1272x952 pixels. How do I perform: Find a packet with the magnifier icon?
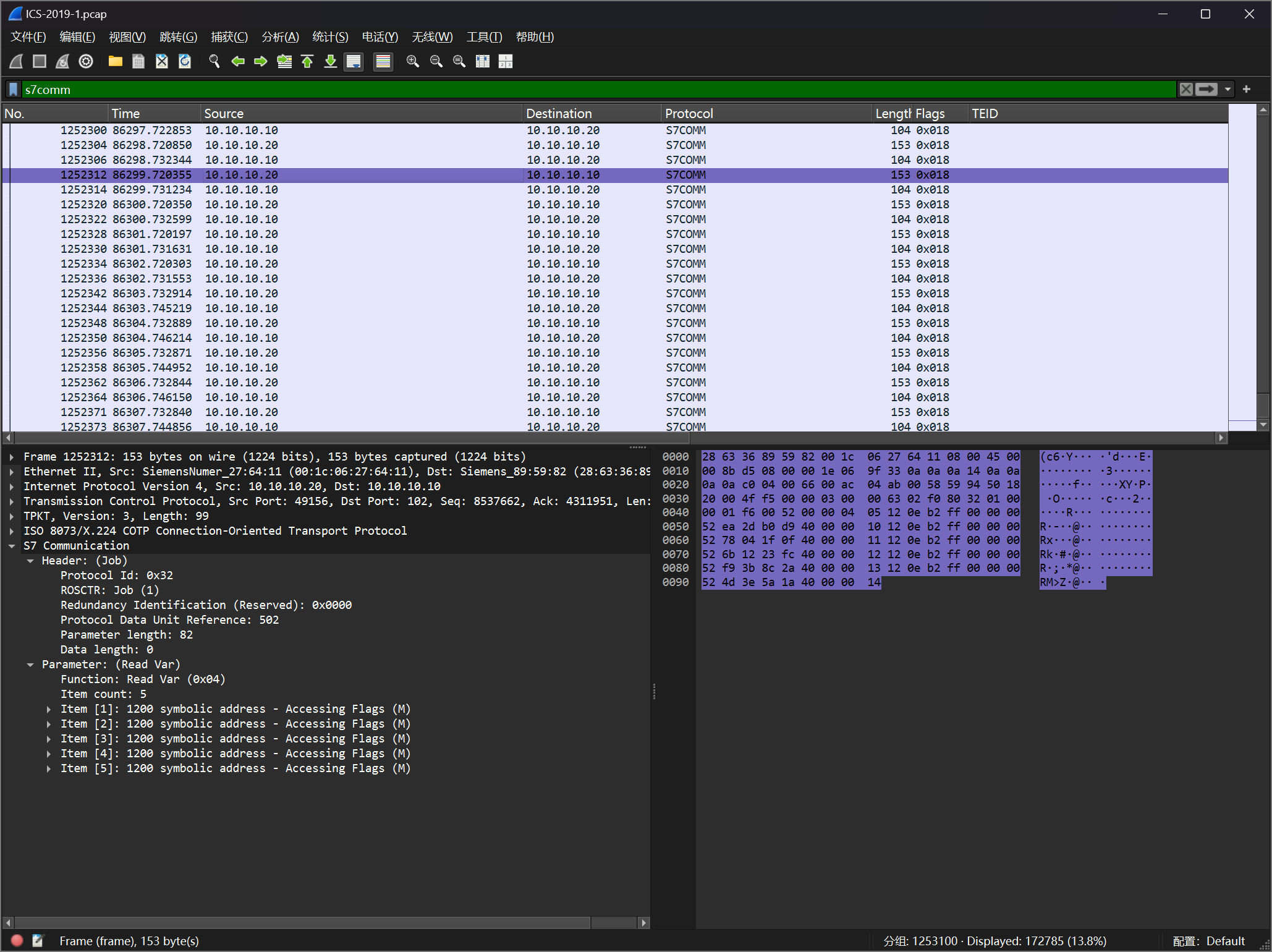214,61
